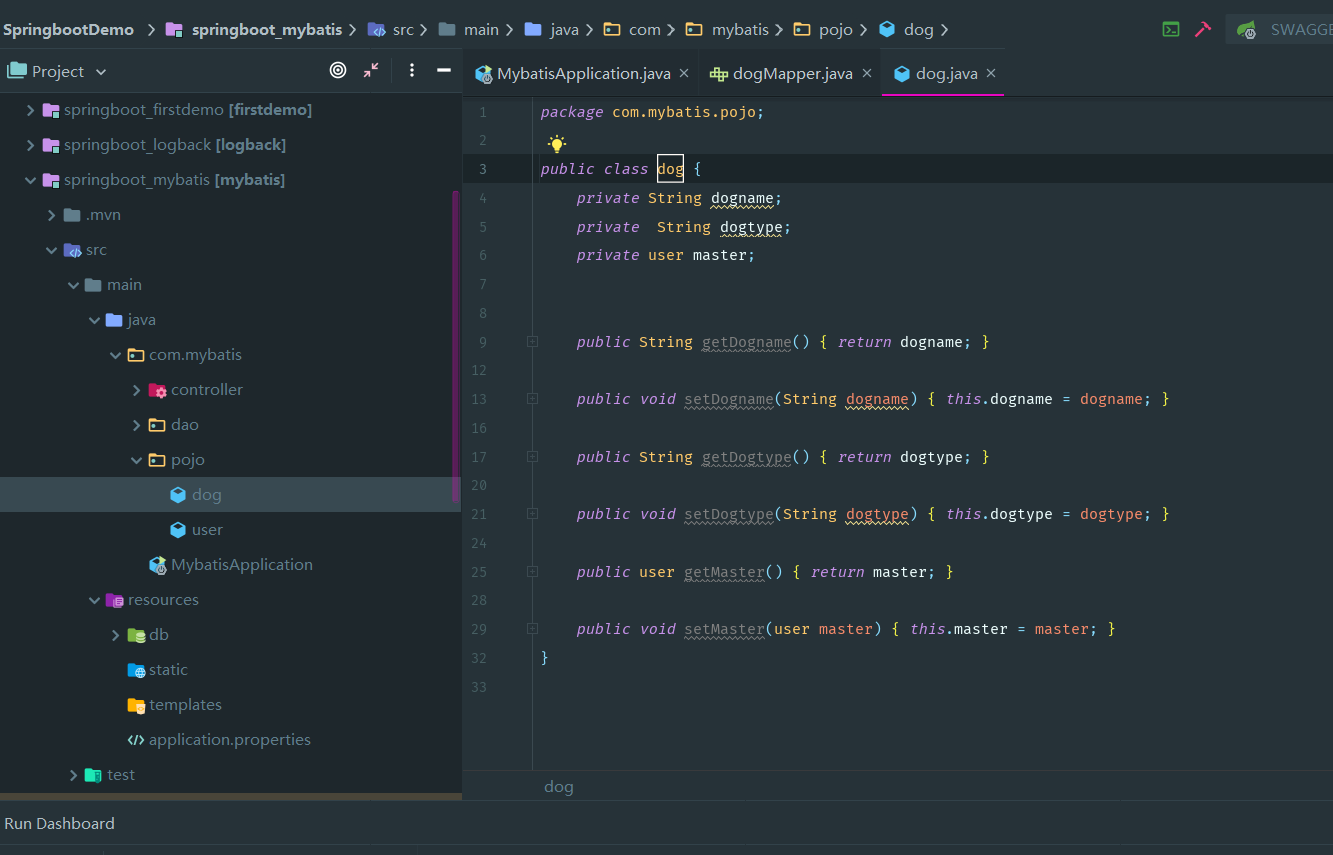Screen dimensions: 1333x855
Task: Open the Project view dropdown
Action: (x=100, y=72)
